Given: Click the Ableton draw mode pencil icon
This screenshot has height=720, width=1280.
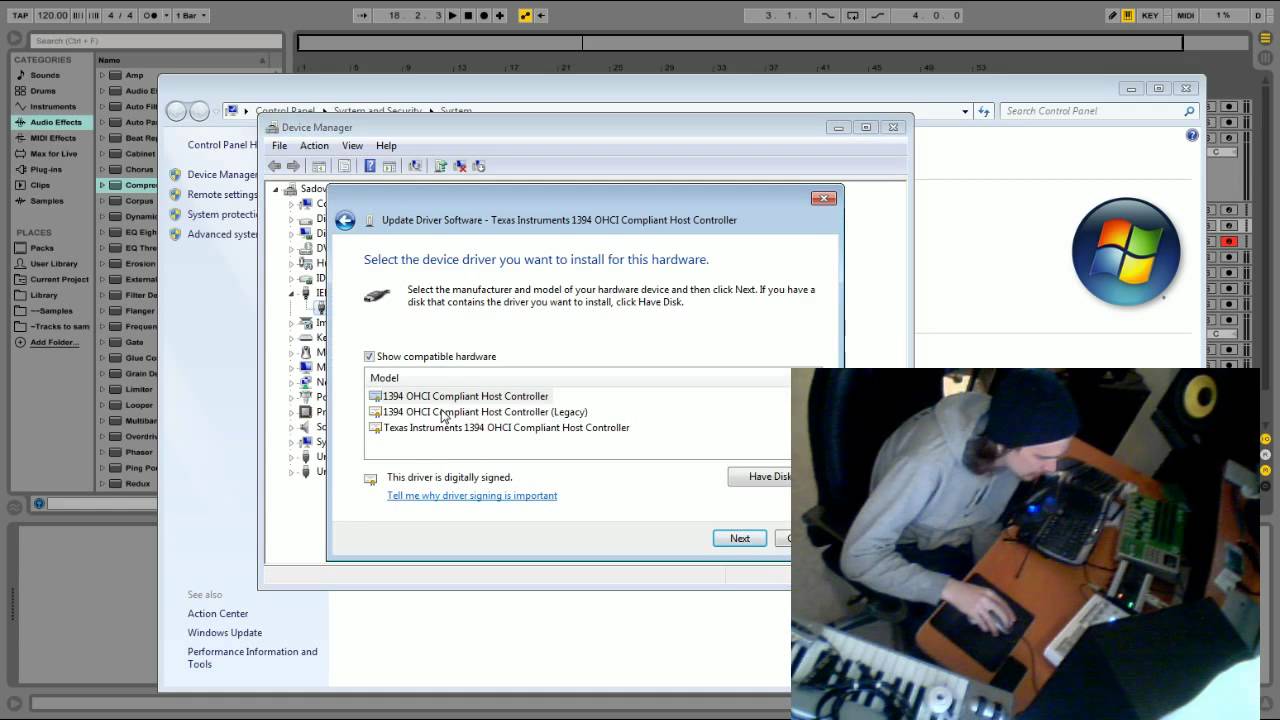Looking at the screenshot, I should point(1112,15).
